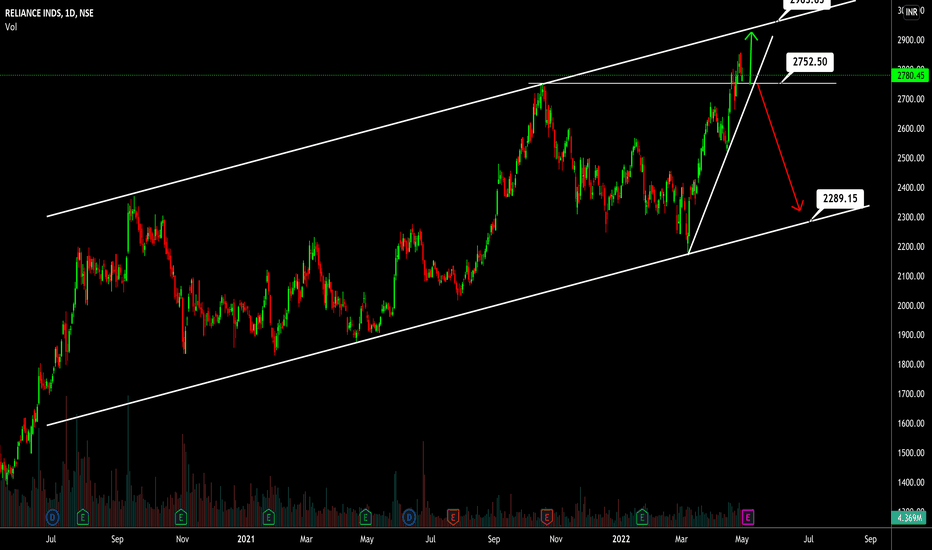Screen dimensions: 932x550
Task: Click the green earnings marker after 2022 label
Action: (642, 517)
